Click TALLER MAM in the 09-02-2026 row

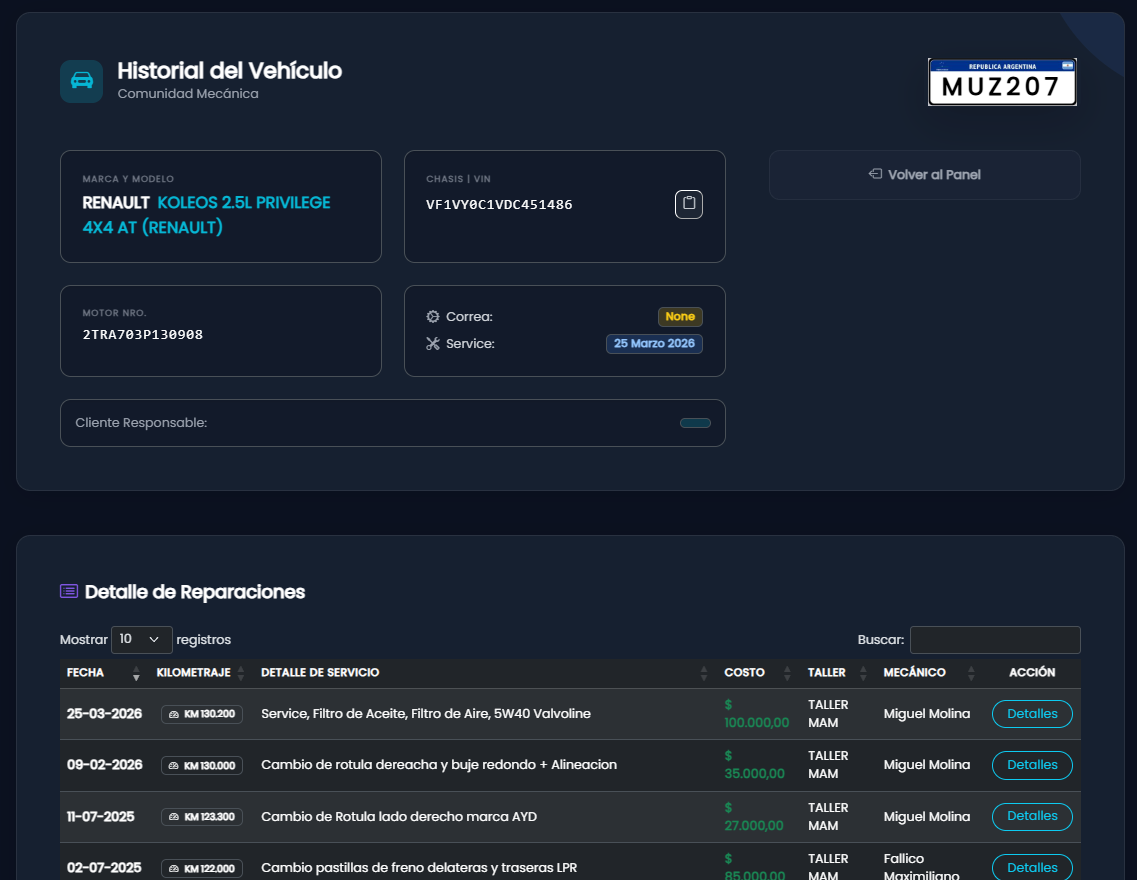pyautogui.click(x=828, y=765)
